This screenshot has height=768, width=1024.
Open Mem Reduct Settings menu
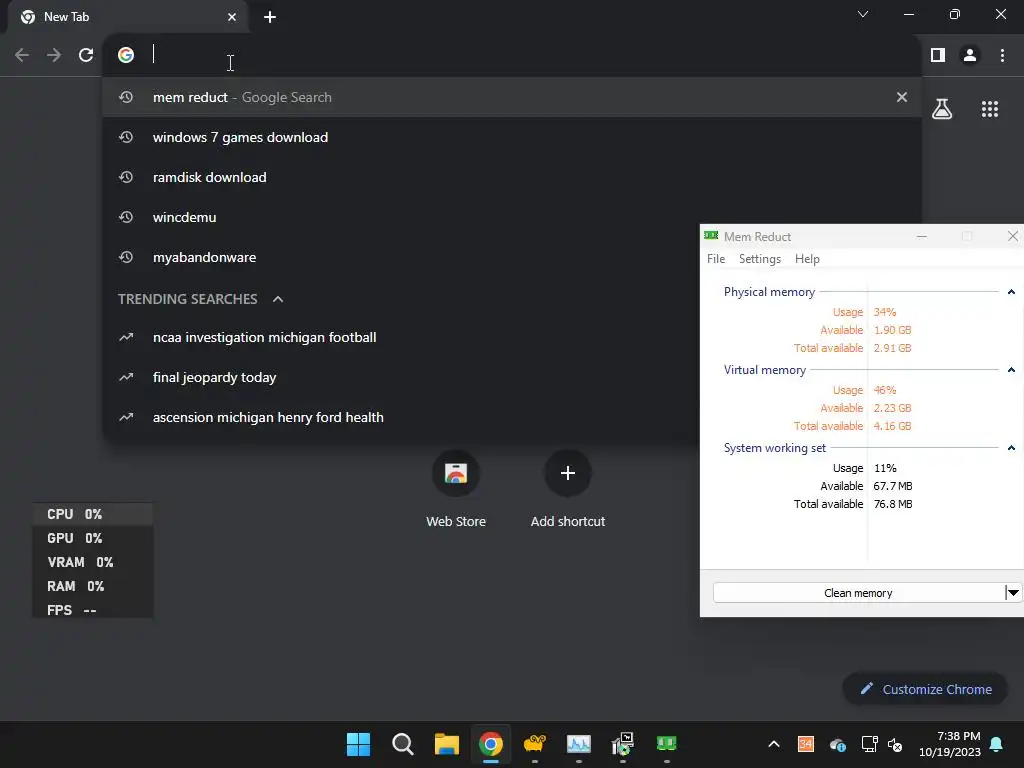point(760,259)
